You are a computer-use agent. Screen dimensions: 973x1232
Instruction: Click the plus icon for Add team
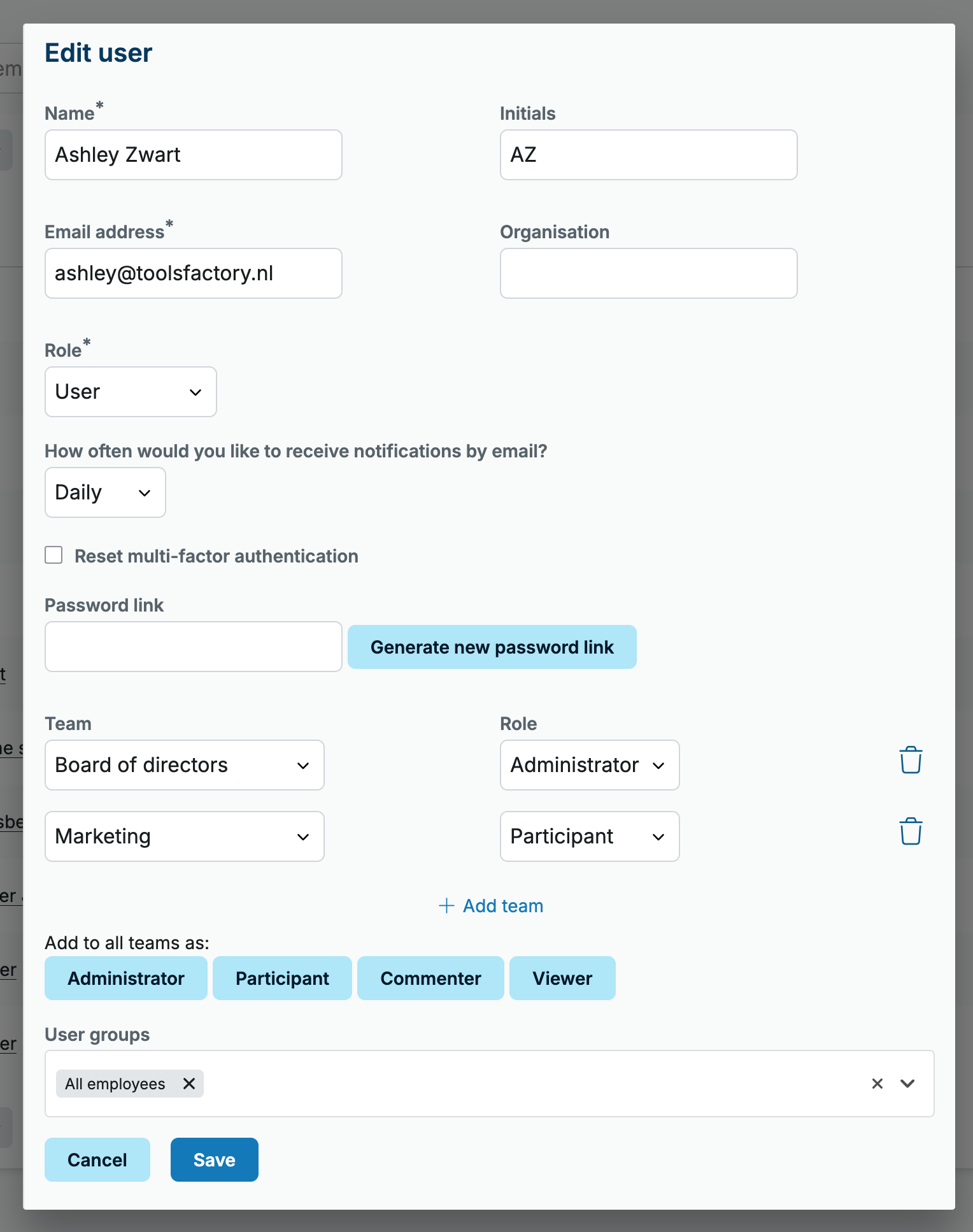click(x=446, y=905)
